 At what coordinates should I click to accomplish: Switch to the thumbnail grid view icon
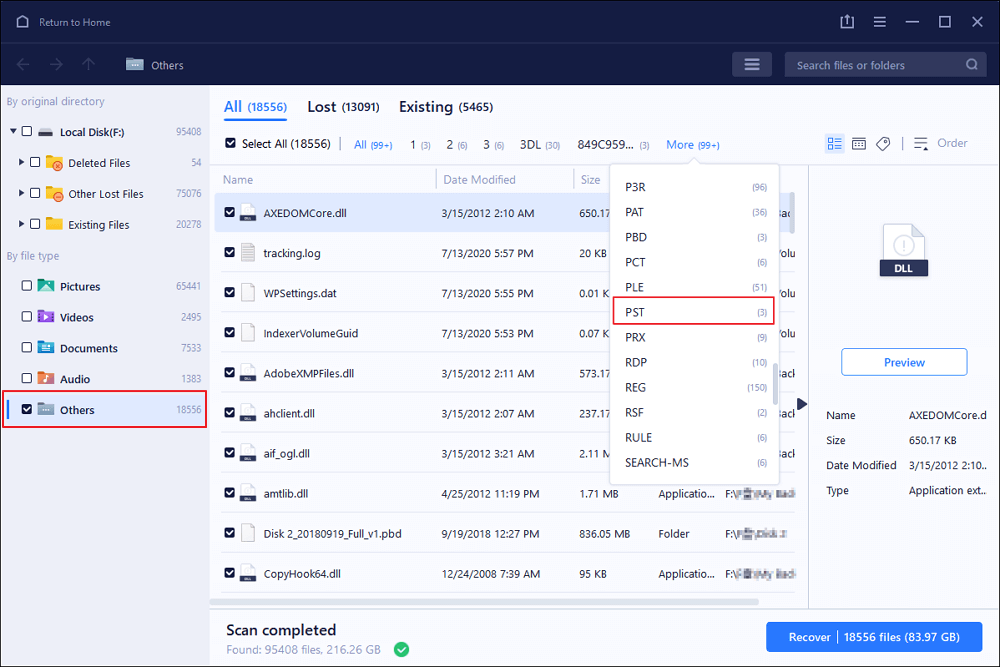[859, 144]
